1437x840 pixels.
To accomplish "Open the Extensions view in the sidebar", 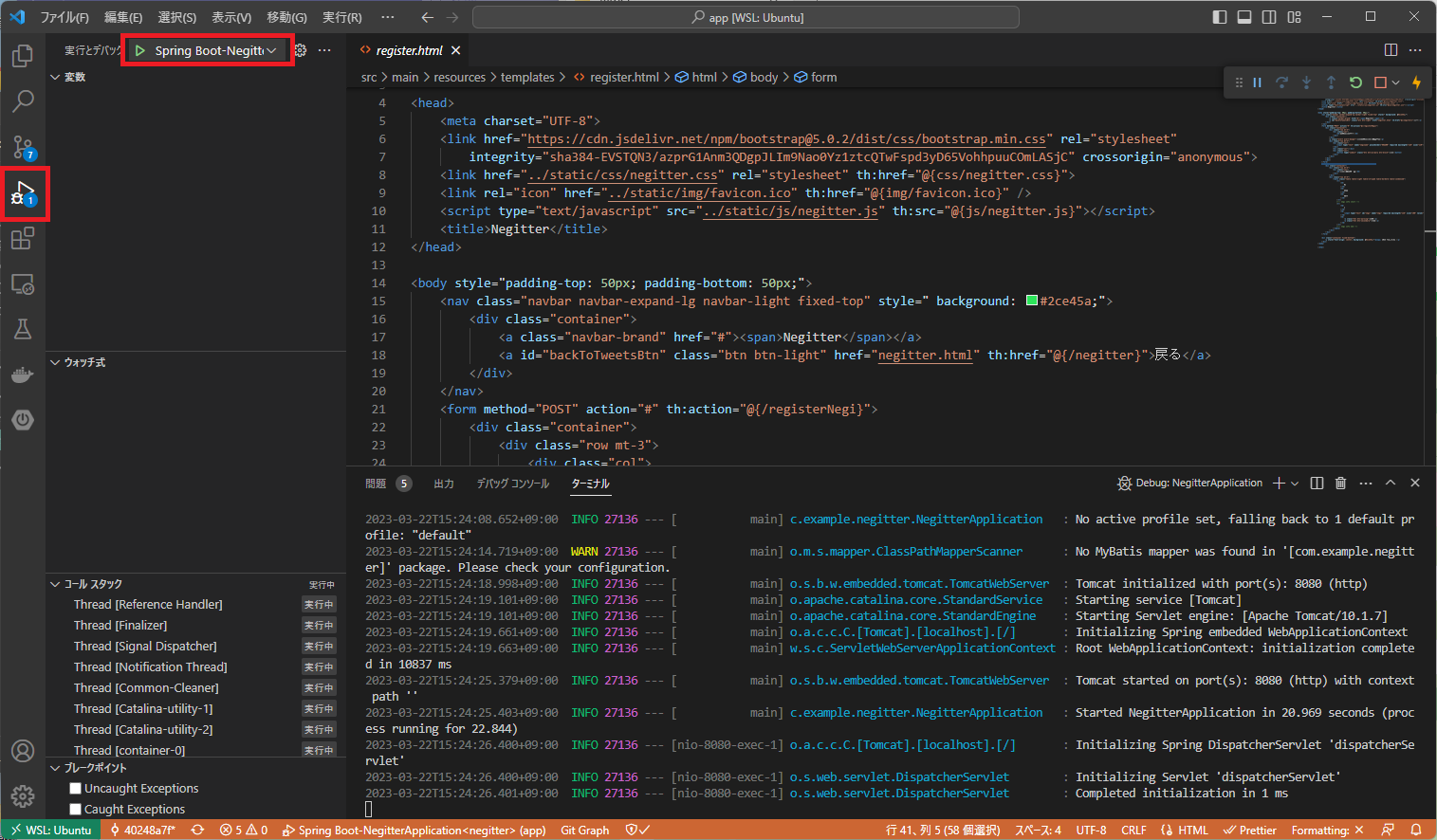I will pyautogui.click(x=22, y=239).
